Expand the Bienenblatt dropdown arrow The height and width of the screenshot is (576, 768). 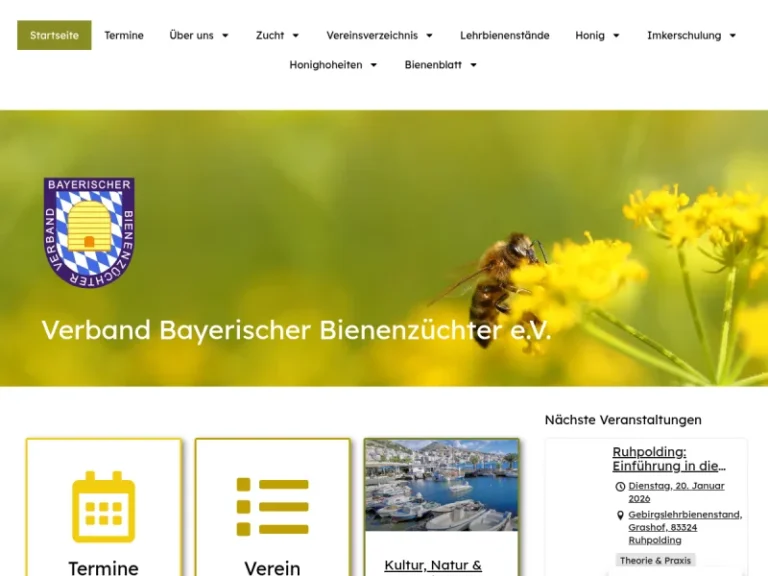(474, 65)
